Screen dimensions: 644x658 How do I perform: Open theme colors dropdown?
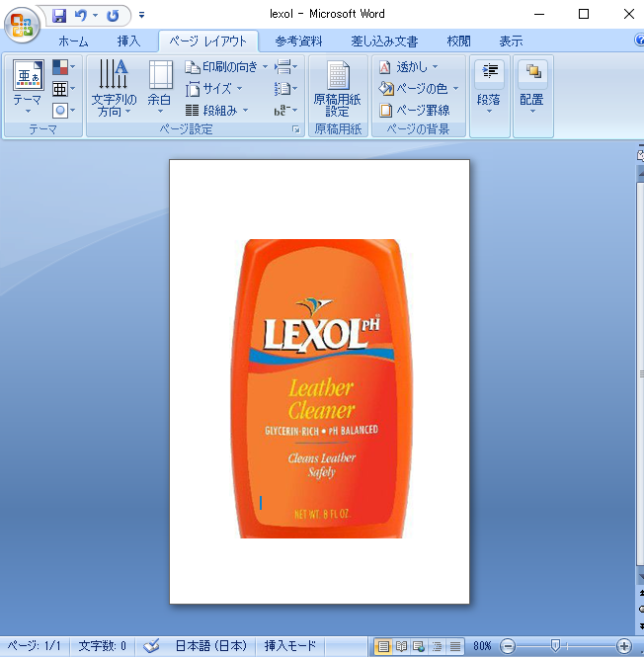[x=63, y=67]
